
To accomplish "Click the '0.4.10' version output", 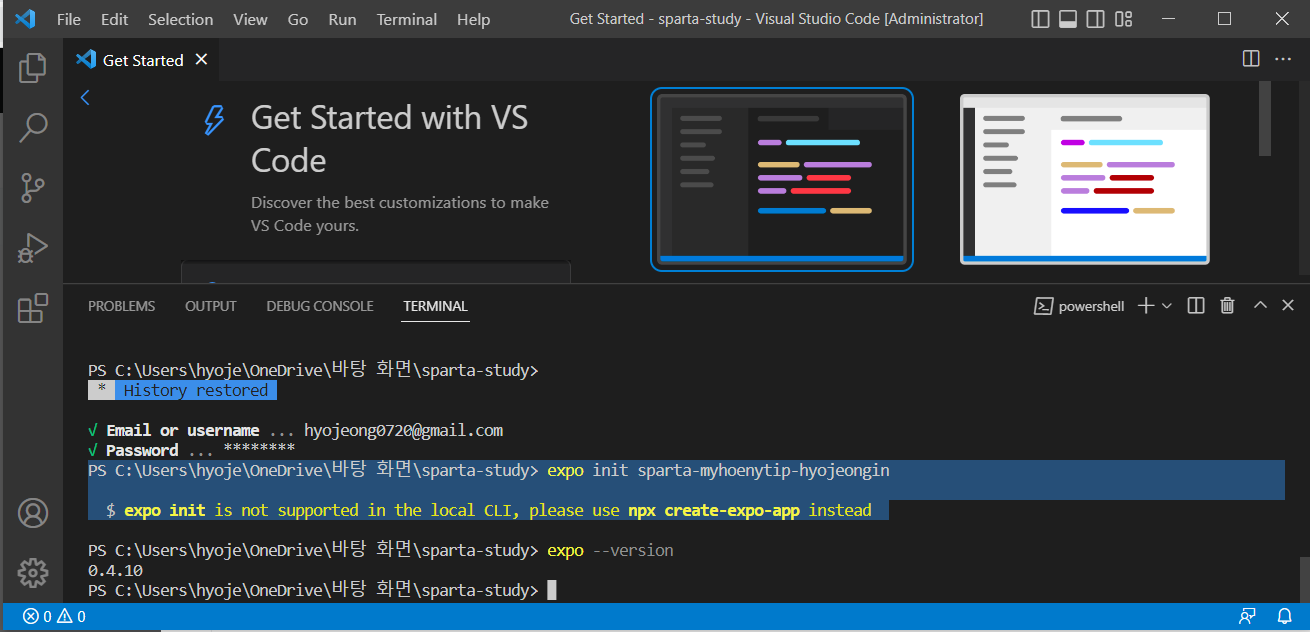I will click(115, 570).
